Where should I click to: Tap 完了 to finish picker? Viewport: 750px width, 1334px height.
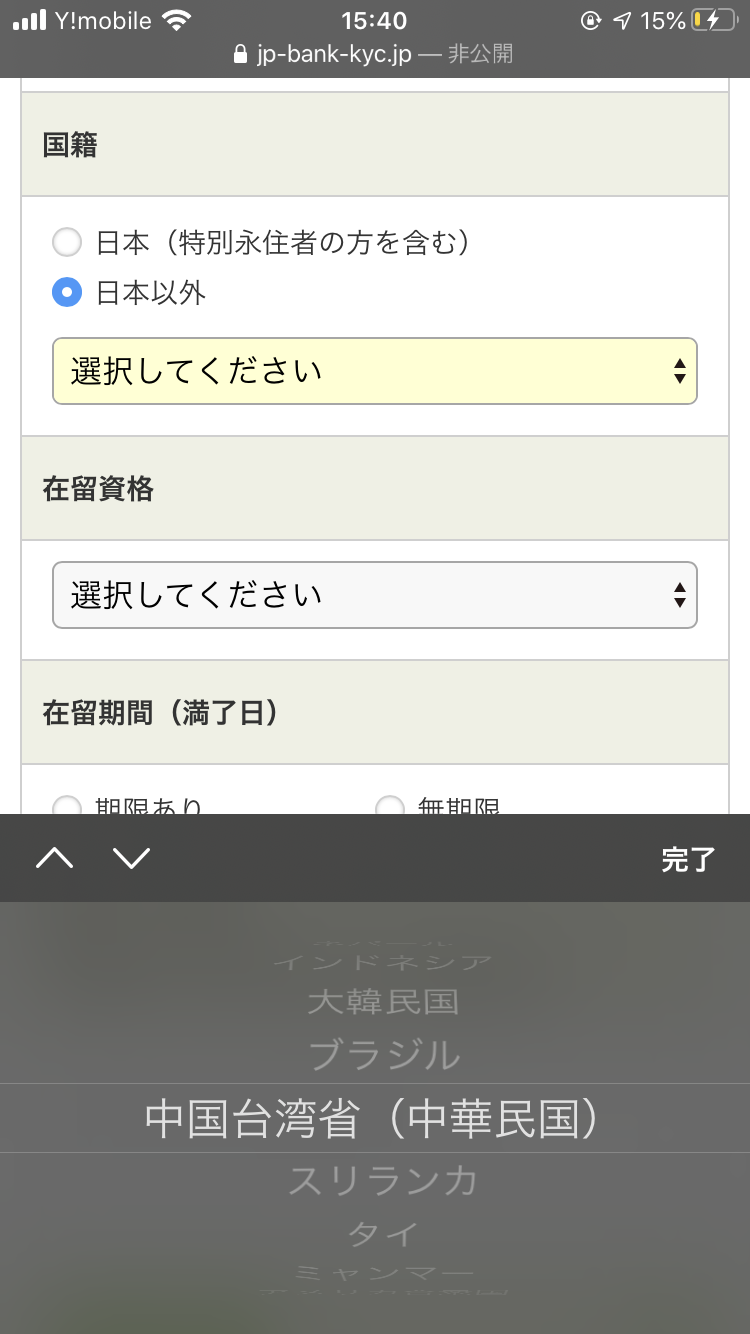point(688,859)
